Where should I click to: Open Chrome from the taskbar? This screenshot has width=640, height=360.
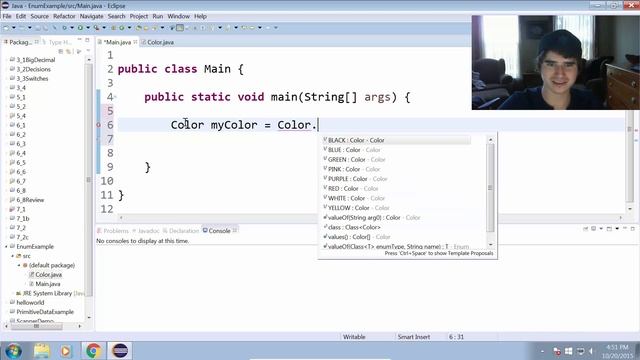click(93, 351)
